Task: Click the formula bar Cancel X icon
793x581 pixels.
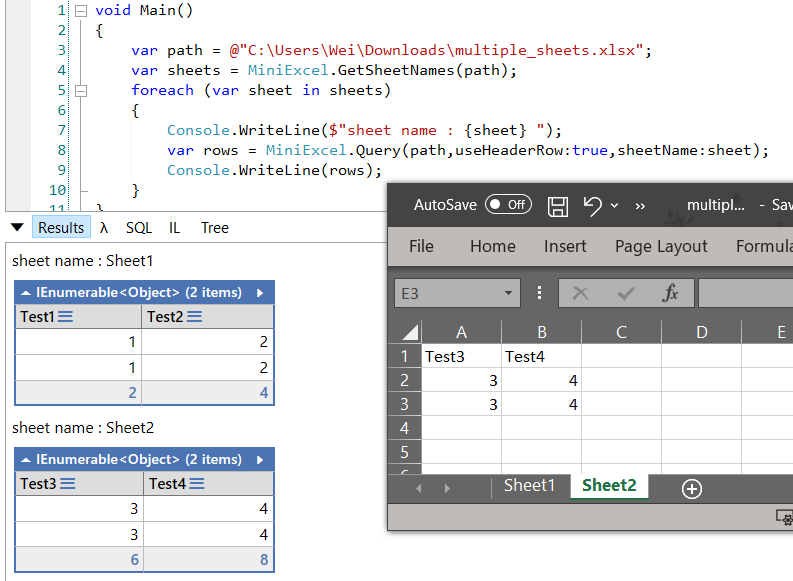Action: tap(580, 293)
